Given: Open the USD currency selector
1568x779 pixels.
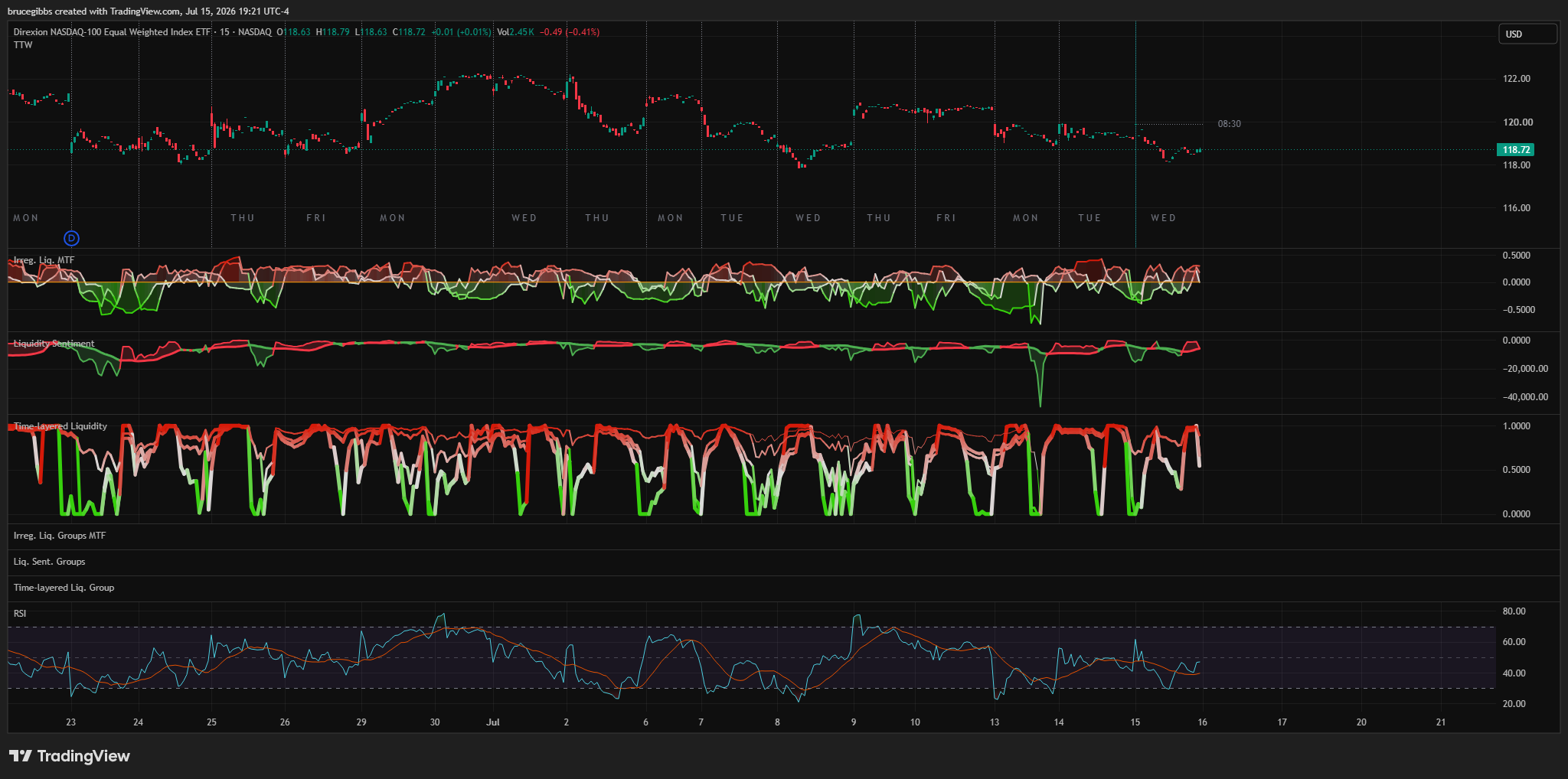Looking at the screenshot, I should tap(1527, 34).
